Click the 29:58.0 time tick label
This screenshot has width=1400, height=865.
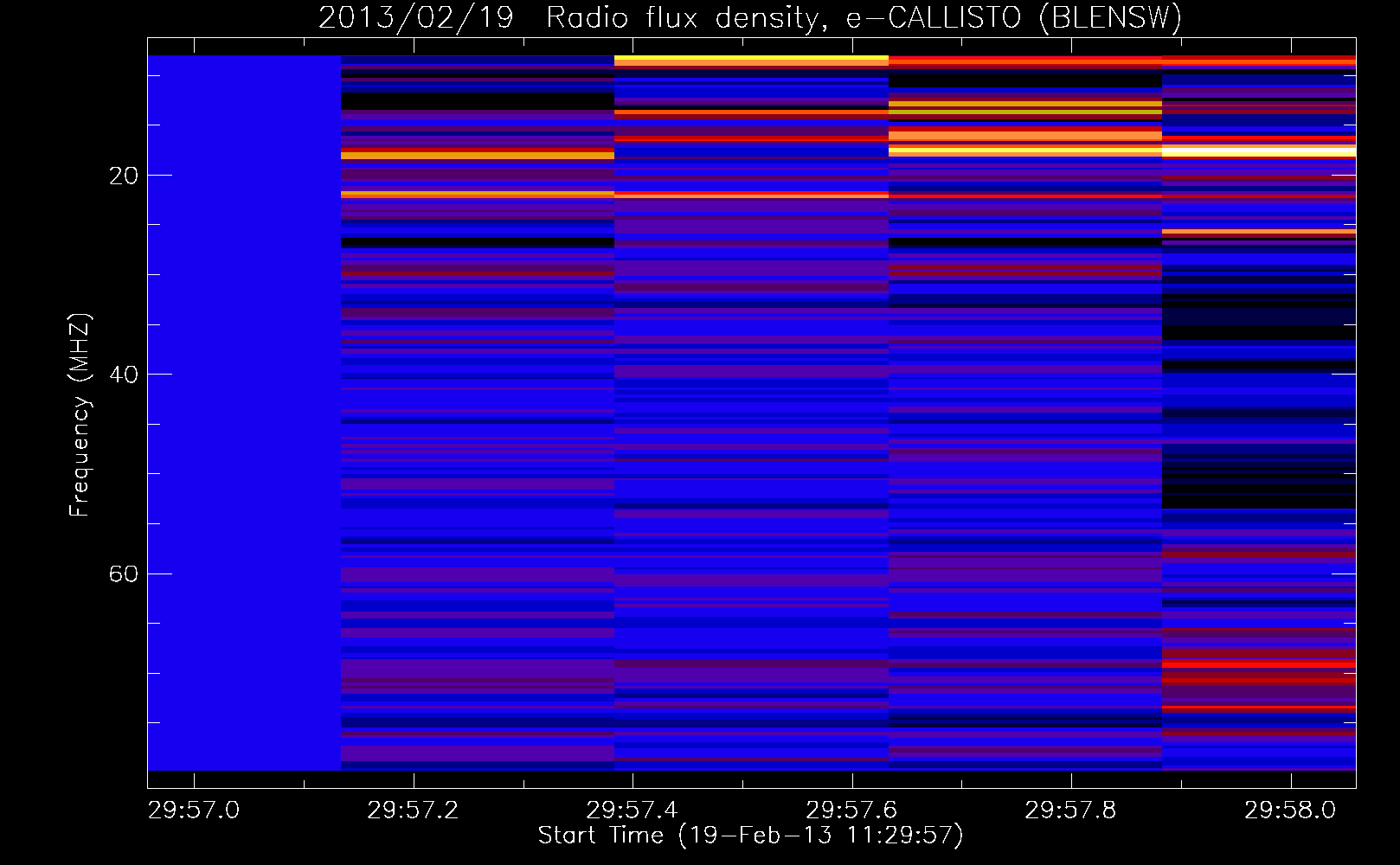click(x=1291, y=811)
